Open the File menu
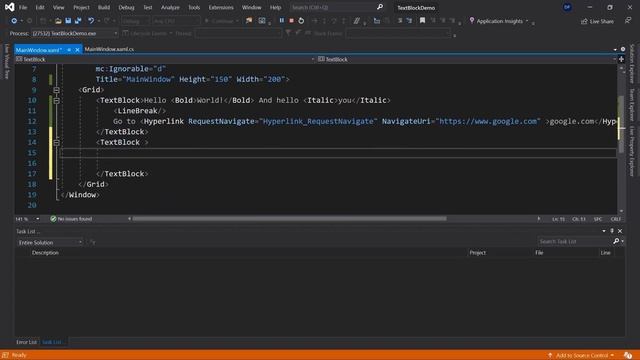 (23, 7)
